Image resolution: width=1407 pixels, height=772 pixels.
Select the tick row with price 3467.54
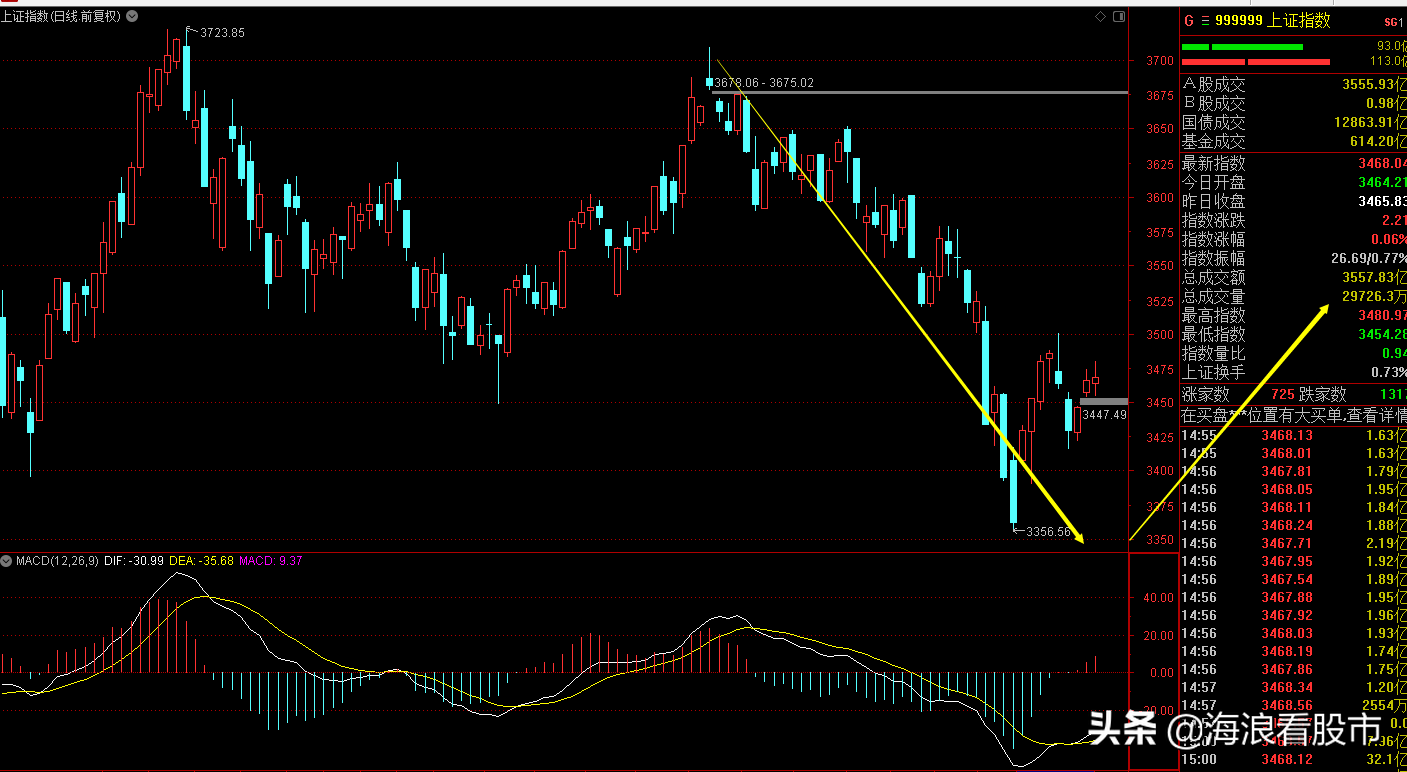coord(1294,579)
